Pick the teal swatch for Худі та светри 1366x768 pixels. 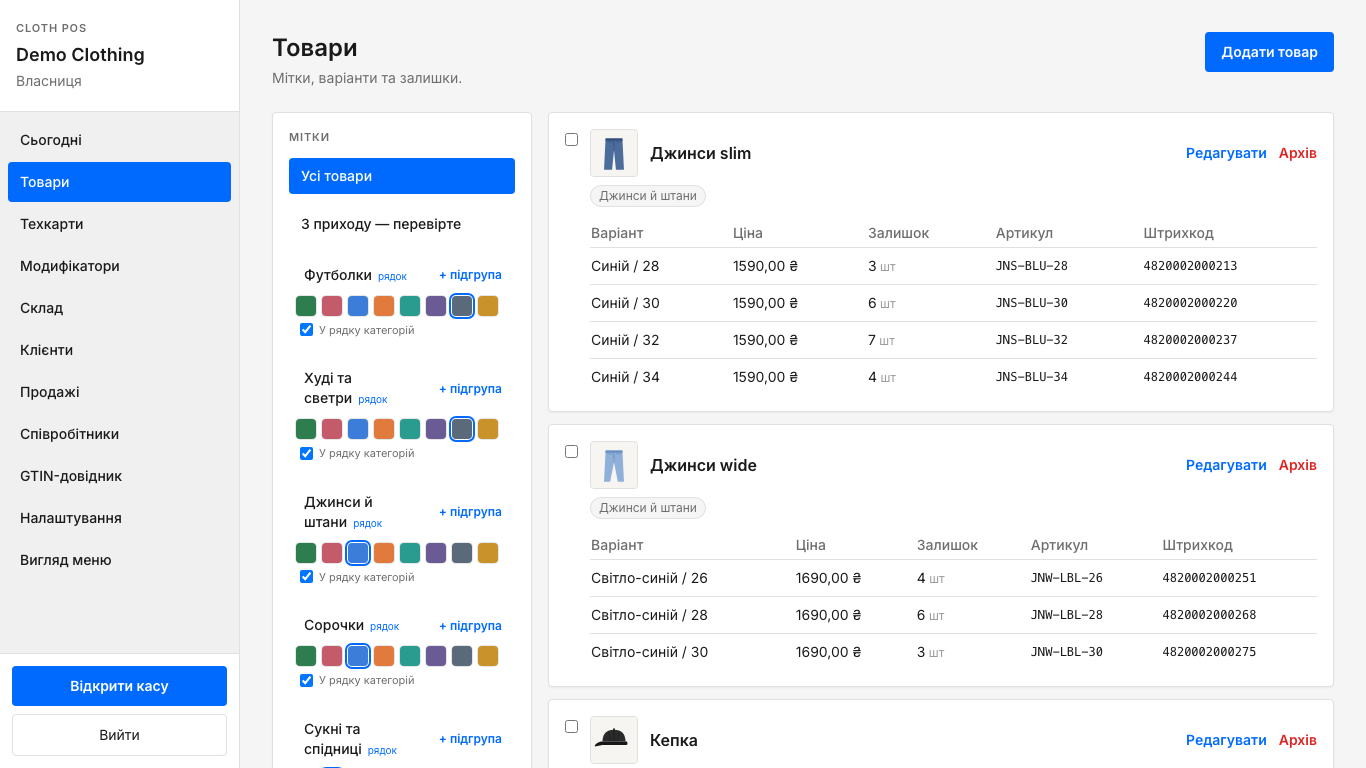(x=410, y=429)
